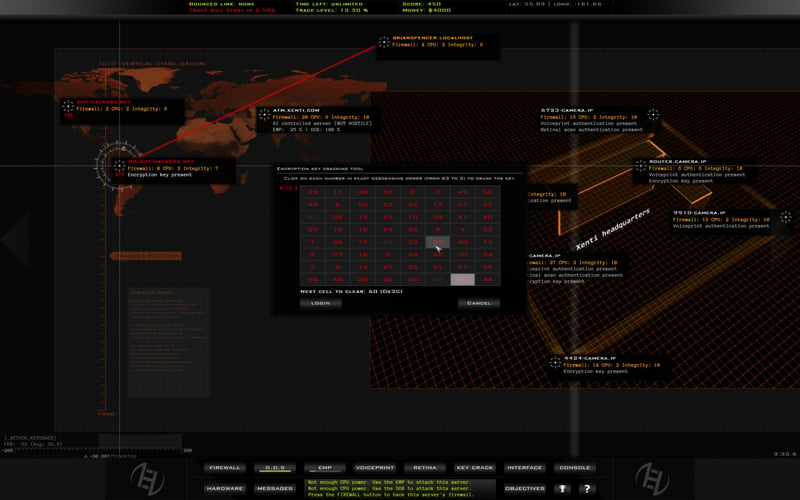Click the 6723-camera.ip target crosshair icon
The height and width of the screenshot is (500, 800).
click(x=653, y=114)
